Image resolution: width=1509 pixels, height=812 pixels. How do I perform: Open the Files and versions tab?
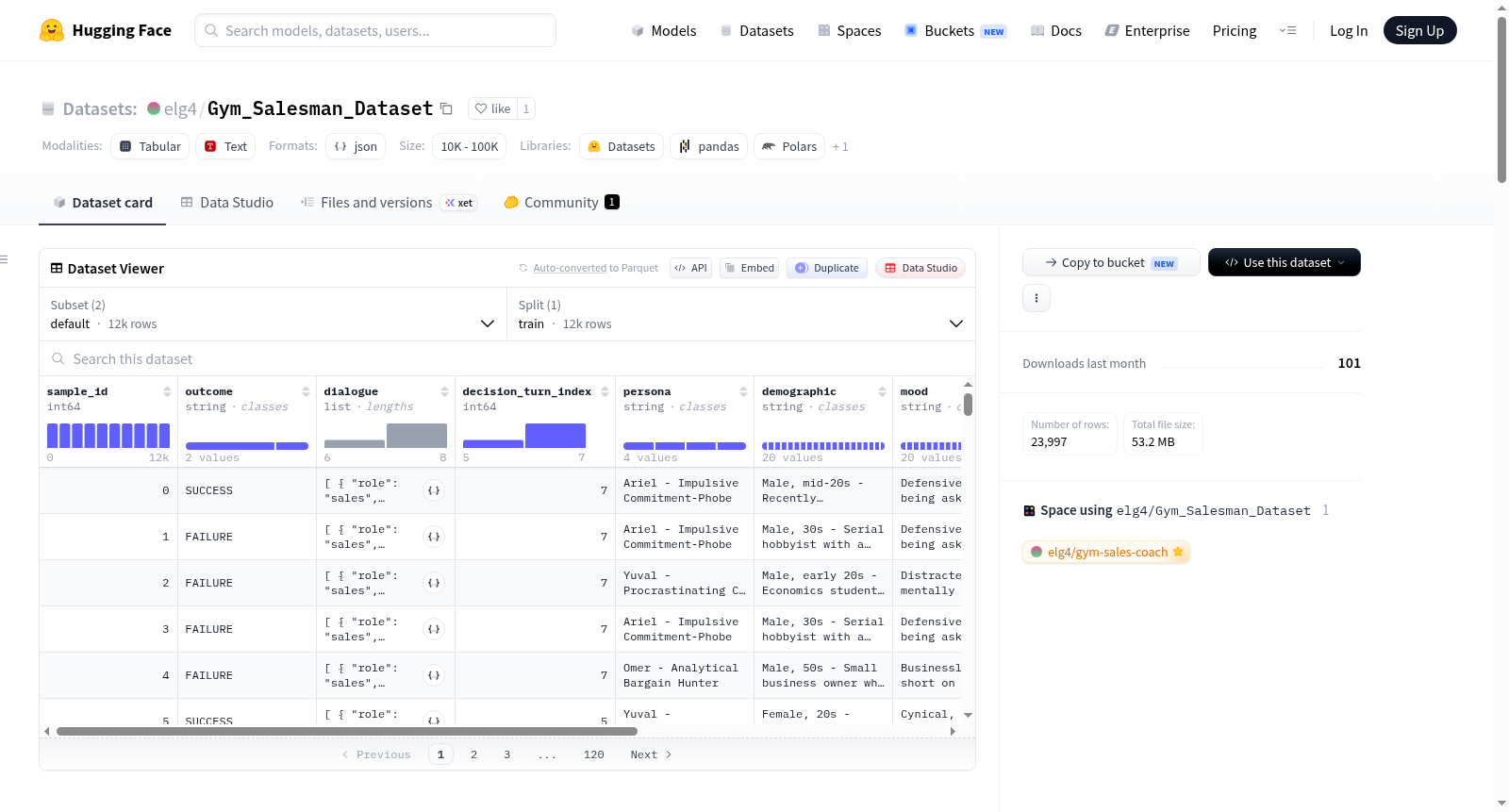click(389, 202)
